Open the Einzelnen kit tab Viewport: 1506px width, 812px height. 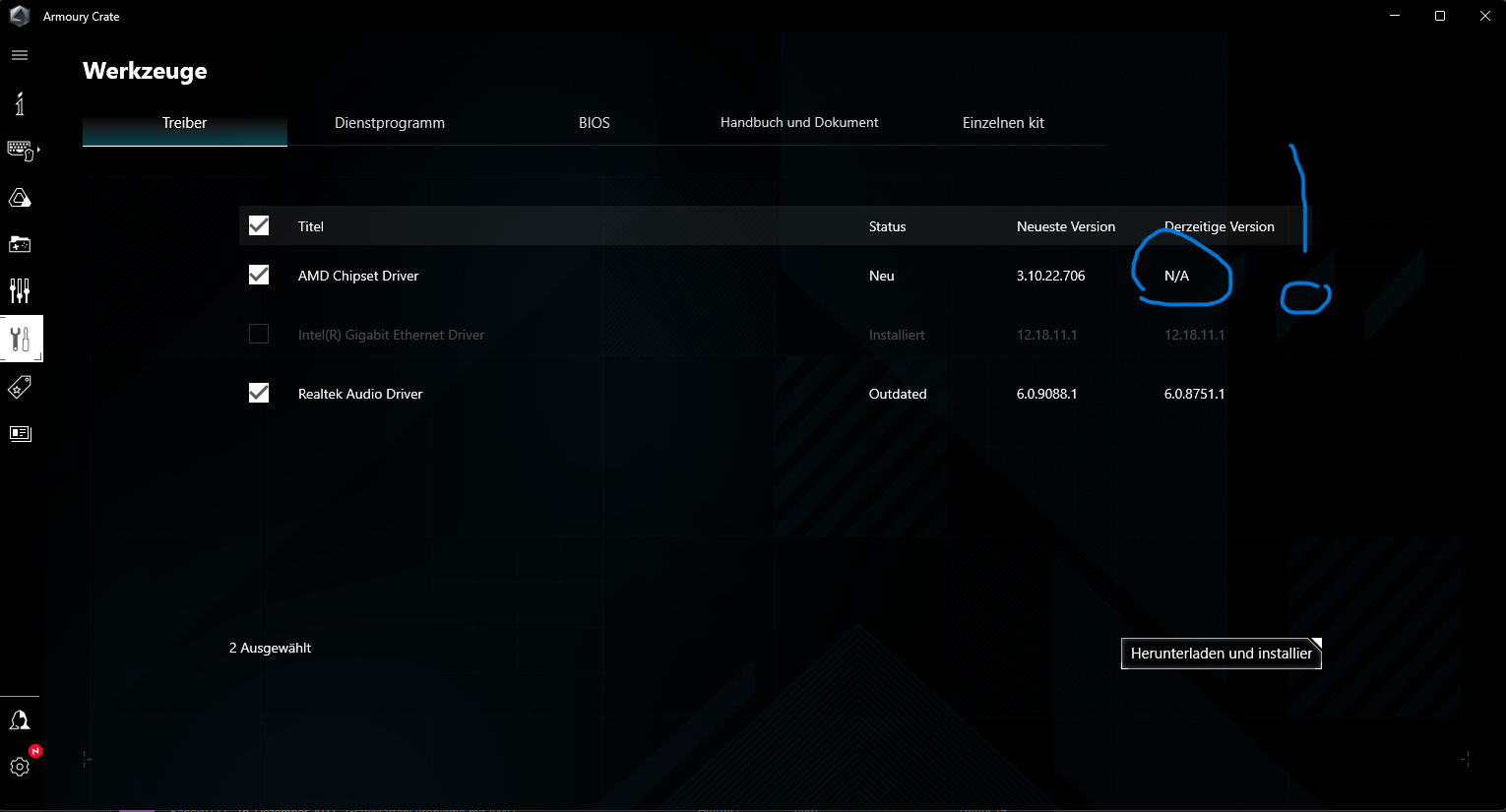pos(1003,123)
